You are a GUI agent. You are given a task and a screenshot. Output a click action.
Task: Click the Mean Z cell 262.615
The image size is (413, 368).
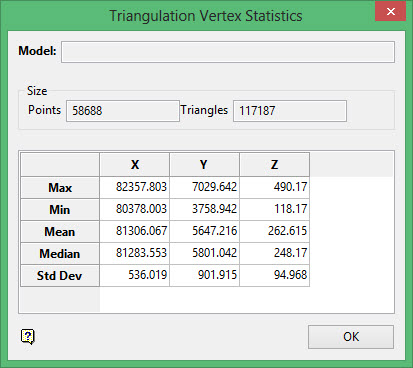click(x=274, y=231)
